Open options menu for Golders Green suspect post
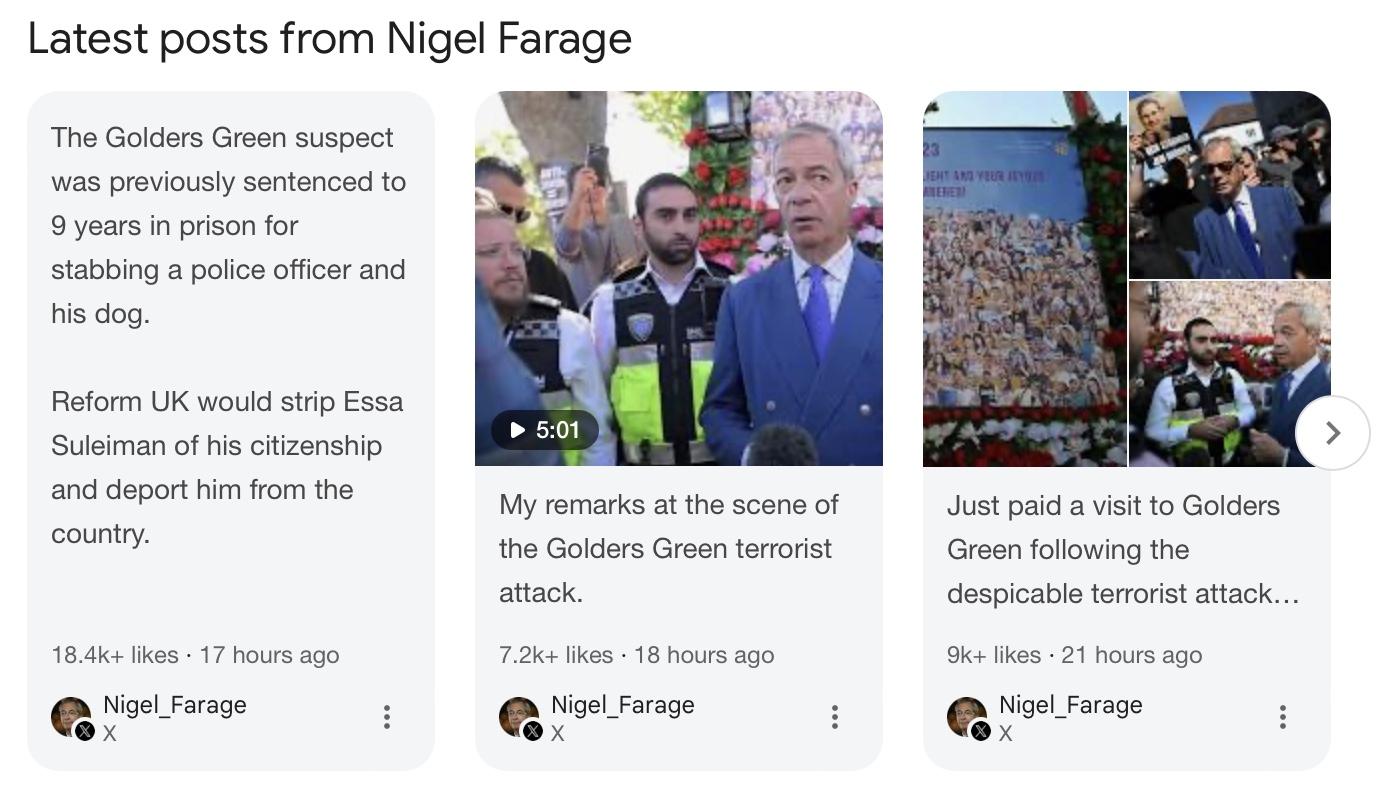 (387, 716)
